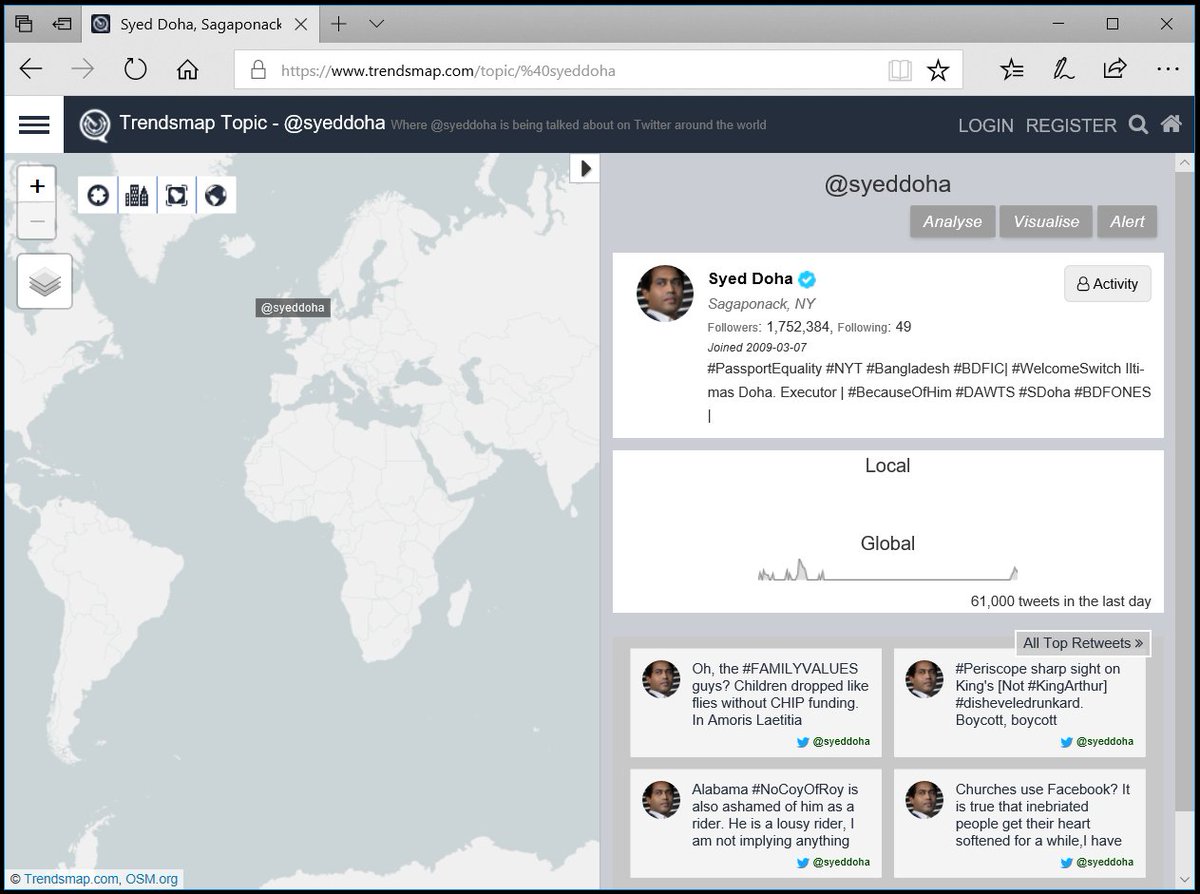Open the Churches use Facebook tweet
The image size is (1200, 894).
pos(1019,823)
